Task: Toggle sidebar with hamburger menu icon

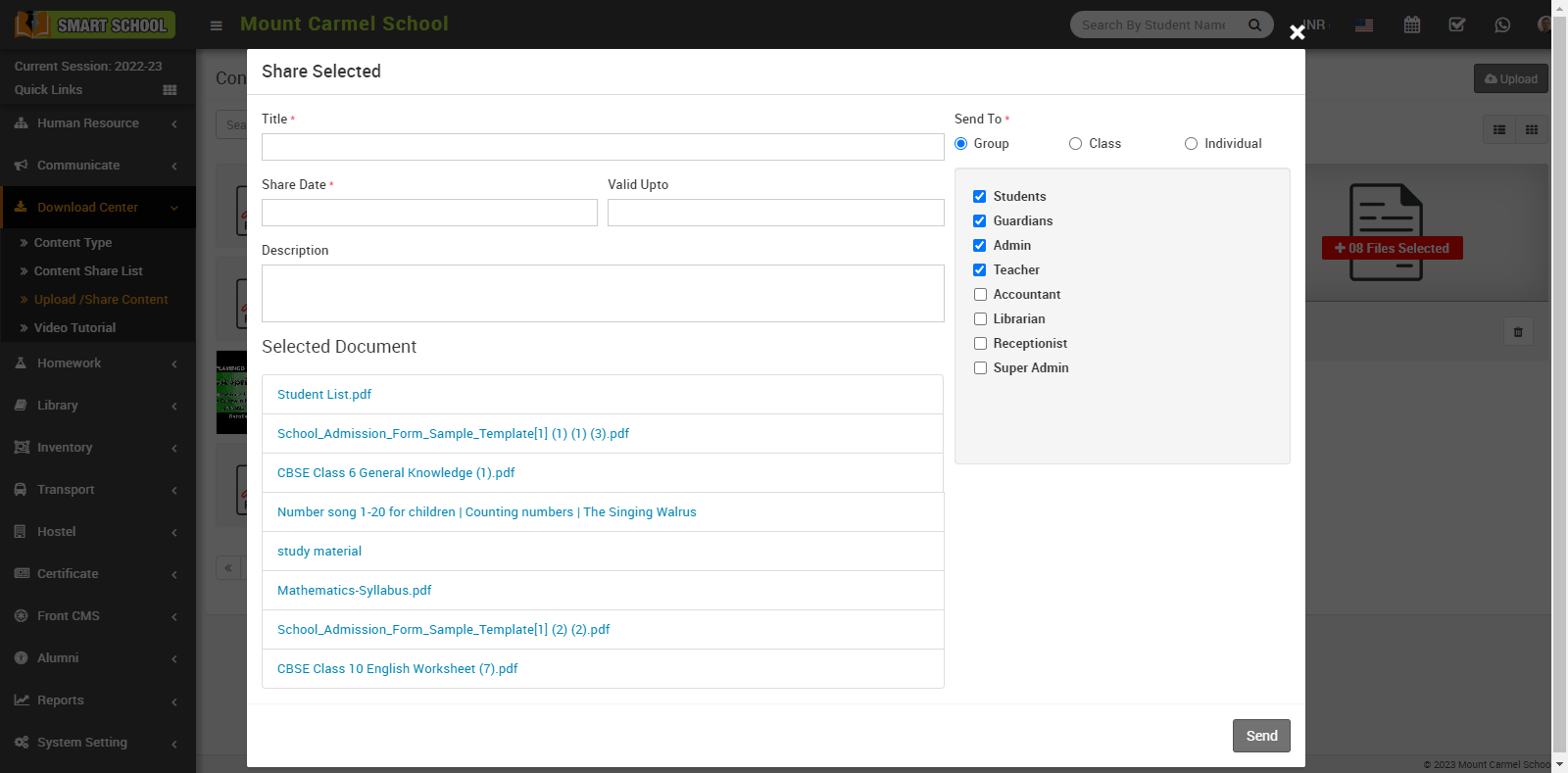Action: point(217,25)
